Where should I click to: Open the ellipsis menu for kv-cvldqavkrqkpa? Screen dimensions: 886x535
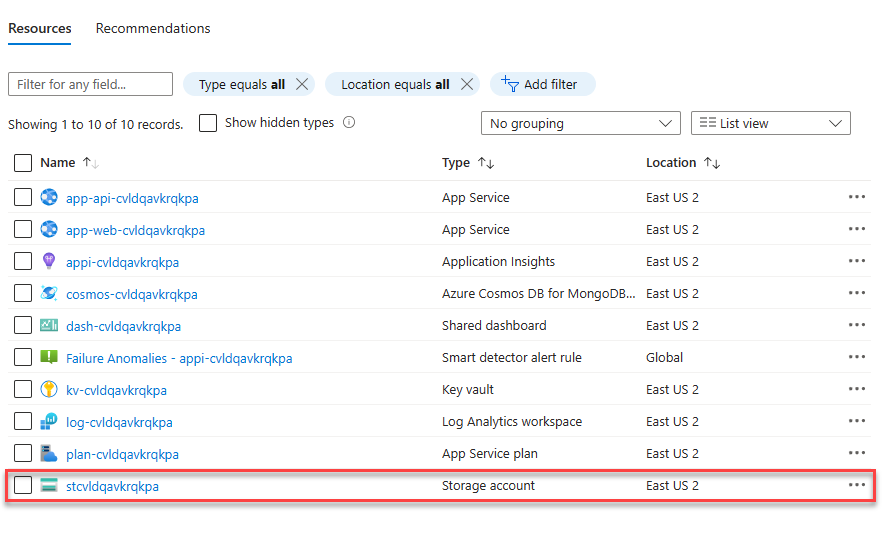857,389
